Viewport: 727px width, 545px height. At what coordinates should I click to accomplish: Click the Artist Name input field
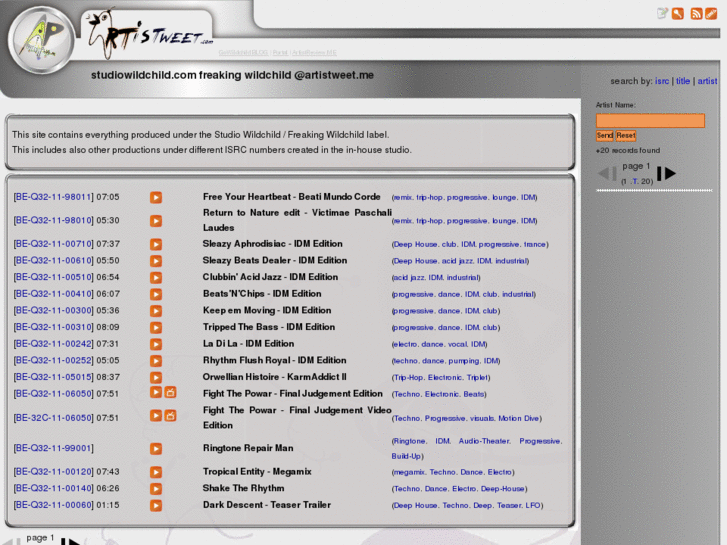tap(650, 121)
